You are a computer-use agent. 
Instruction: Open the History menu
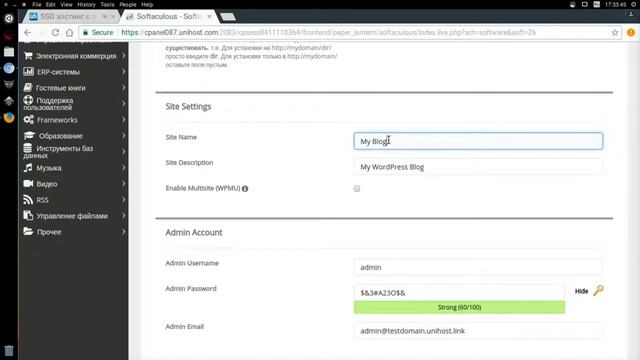point(86,4)
